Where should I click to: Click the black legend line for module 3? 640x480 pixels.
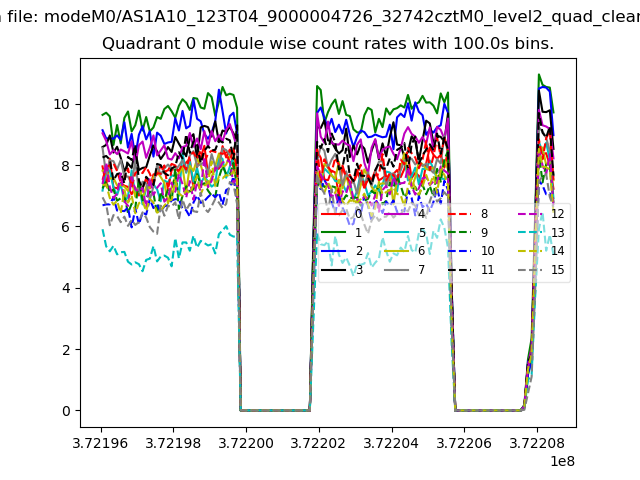[x=334, y=270]
